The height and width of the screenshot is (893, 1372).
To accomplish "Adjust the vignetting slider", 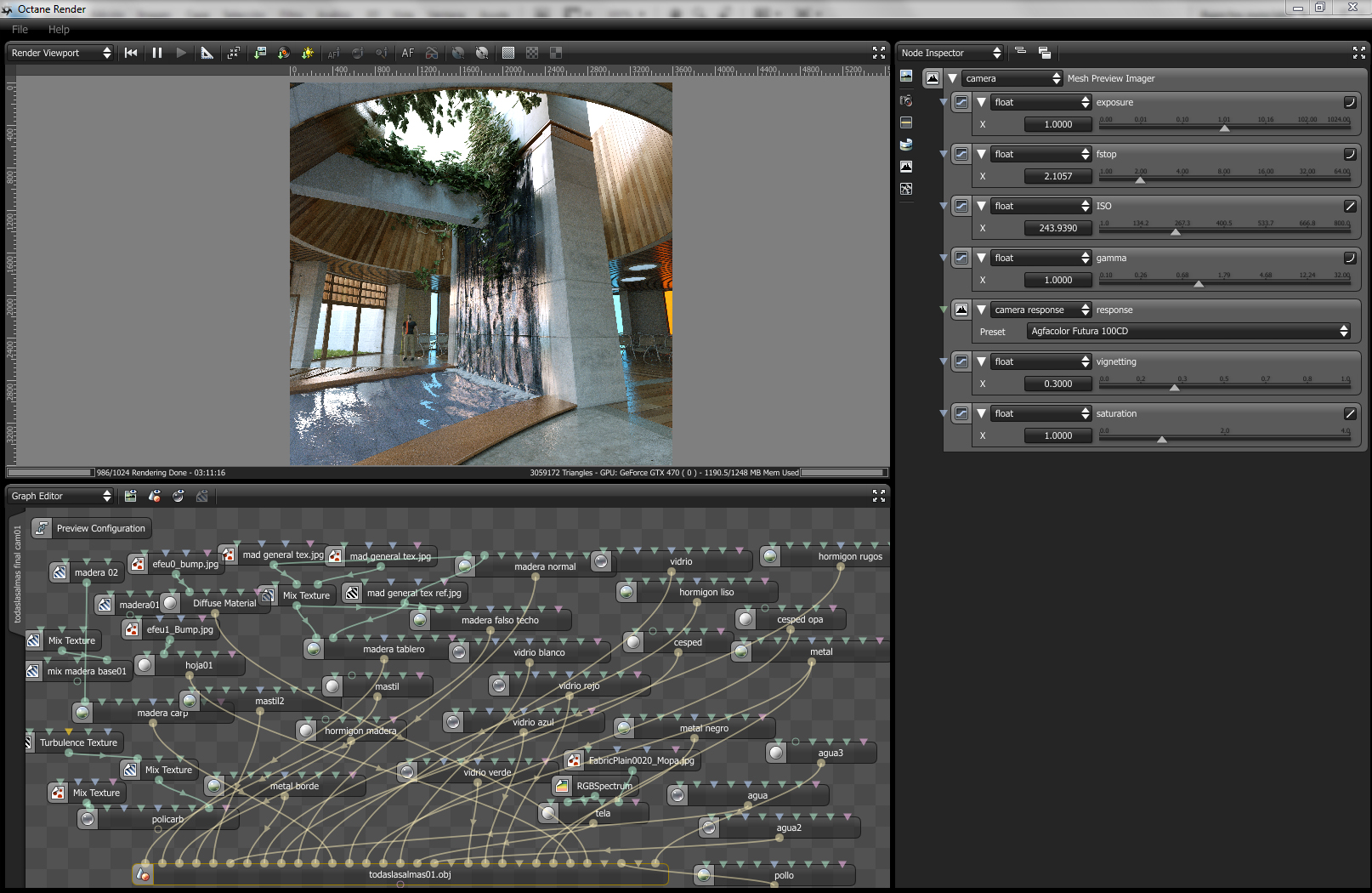I will (x=1225, y=387).
